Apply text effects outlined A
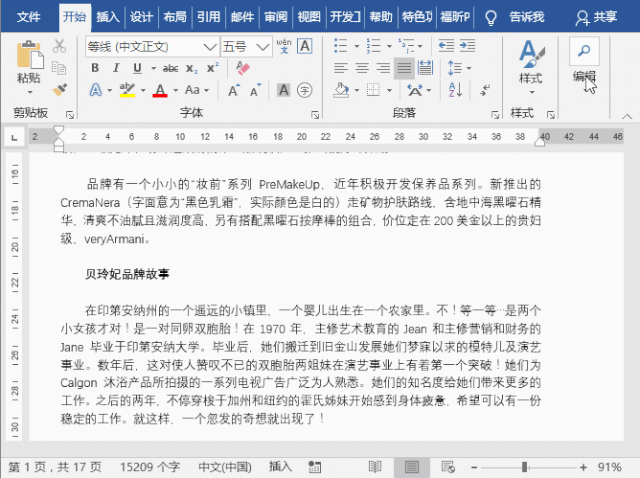640x478 pixels. 96,90
